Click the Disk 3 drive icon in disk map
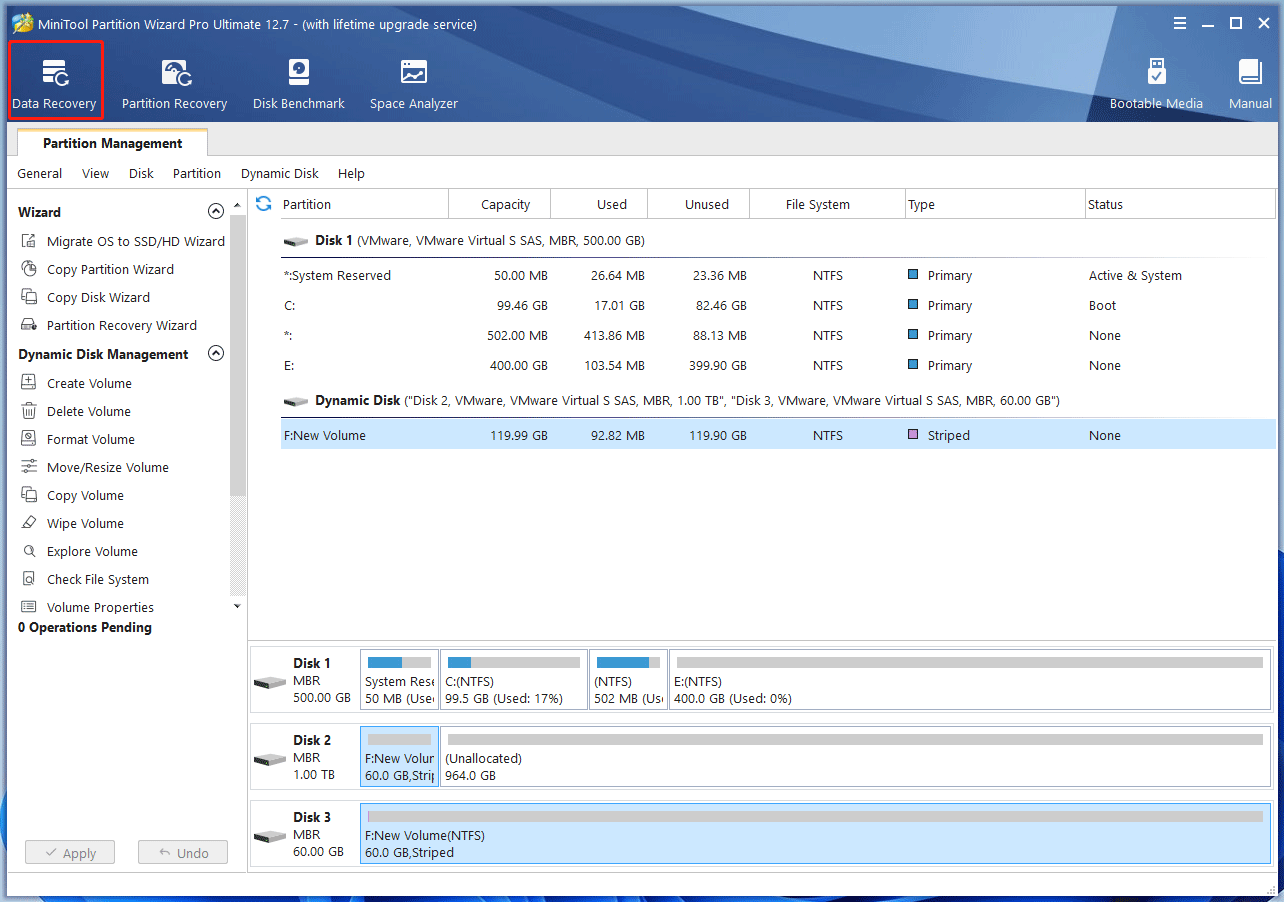The height and width of the screenshot is (902, 1284). pyautogui.click(x=270, y=836)
